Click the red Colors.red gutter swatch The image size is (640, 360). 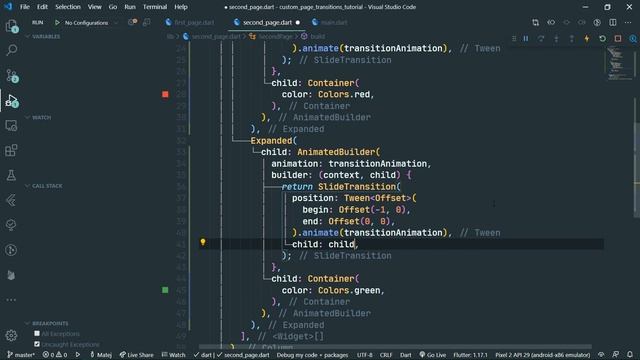click(165, 94)
